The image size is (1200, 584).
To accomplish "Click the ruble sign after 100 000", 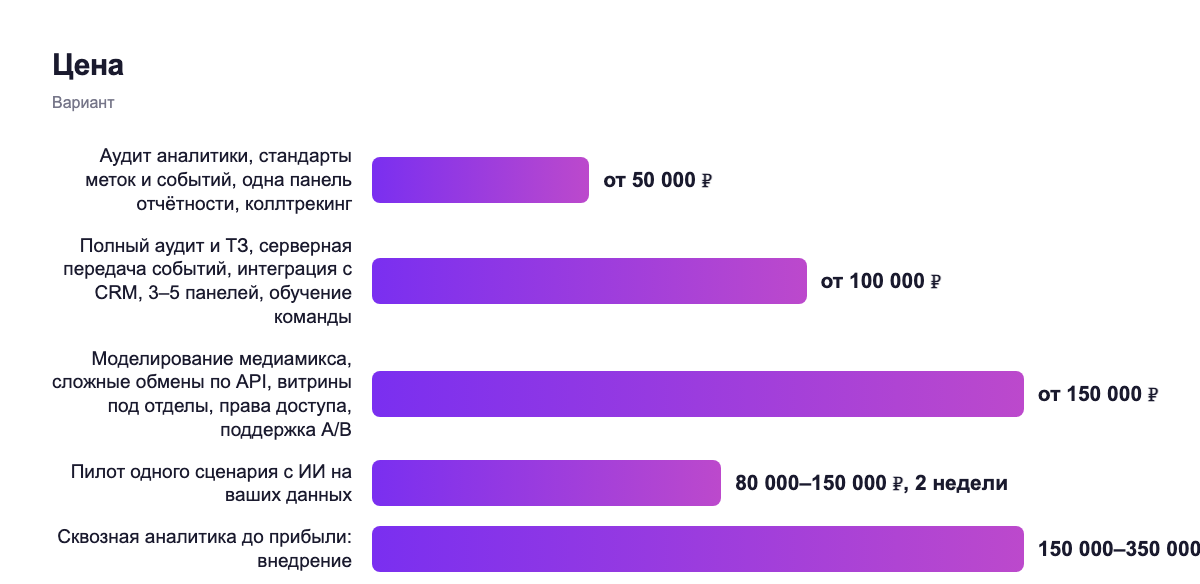I will point(936,282).
